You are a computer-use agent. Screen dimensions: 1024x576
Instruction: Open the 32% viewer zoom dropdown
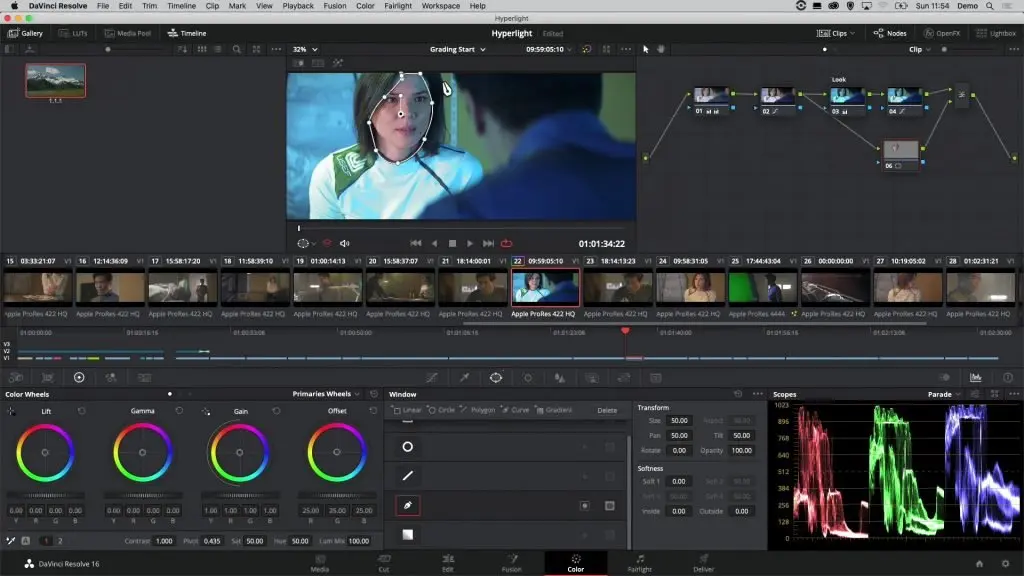click(x=304, y=49)
